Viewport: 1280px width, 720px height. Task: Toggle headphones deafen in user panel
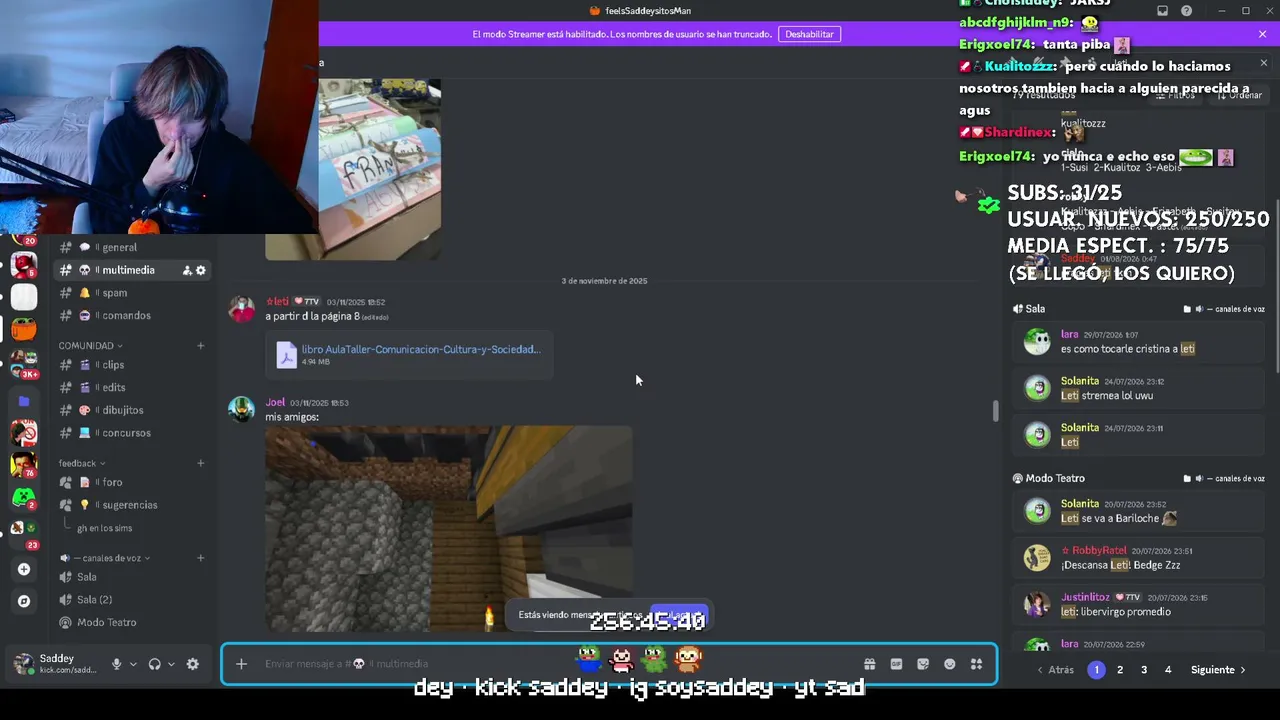(x=154, y=664)
